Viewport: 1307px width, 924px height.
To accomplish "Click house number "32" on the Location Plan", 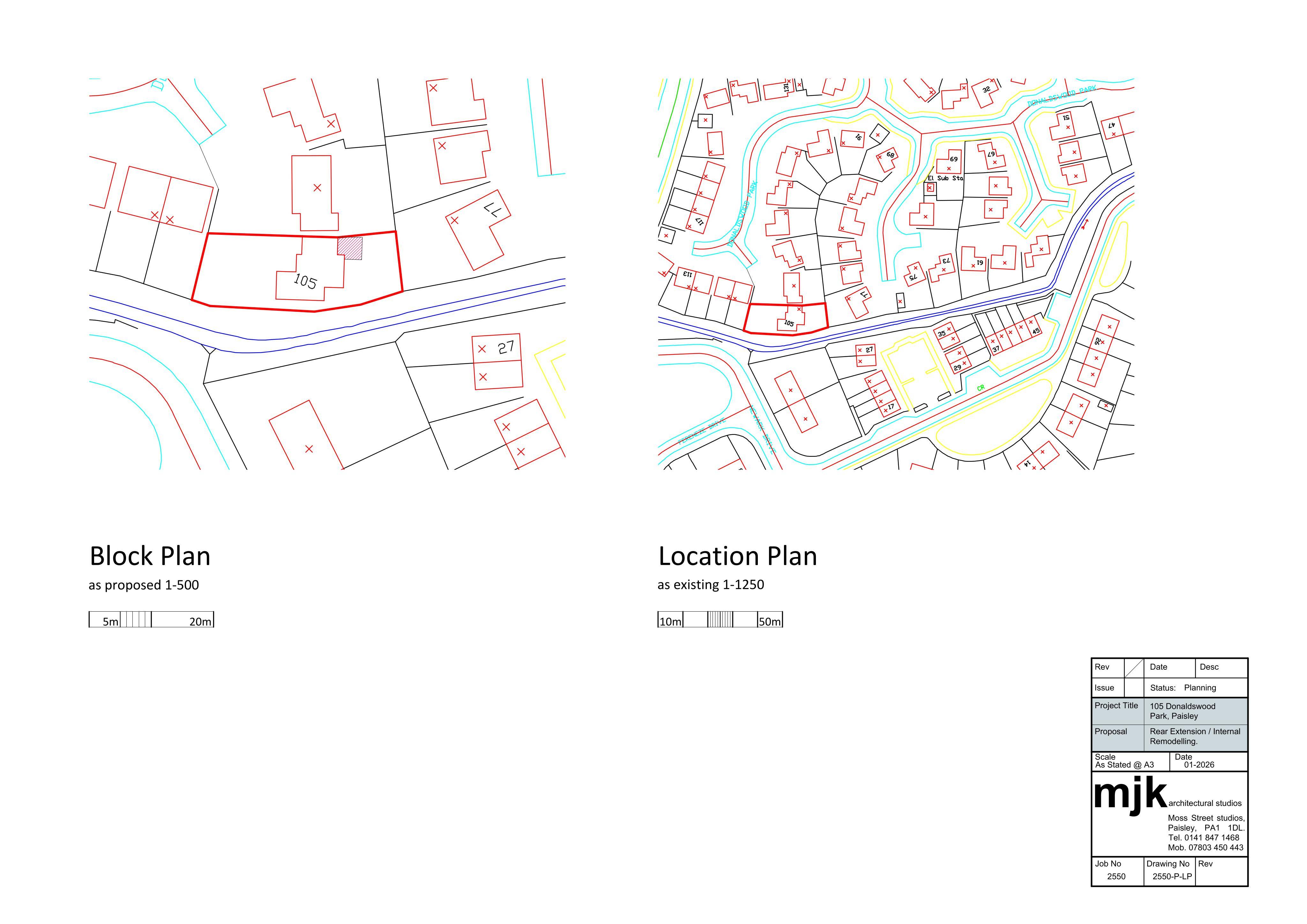I will coord(986,89).
